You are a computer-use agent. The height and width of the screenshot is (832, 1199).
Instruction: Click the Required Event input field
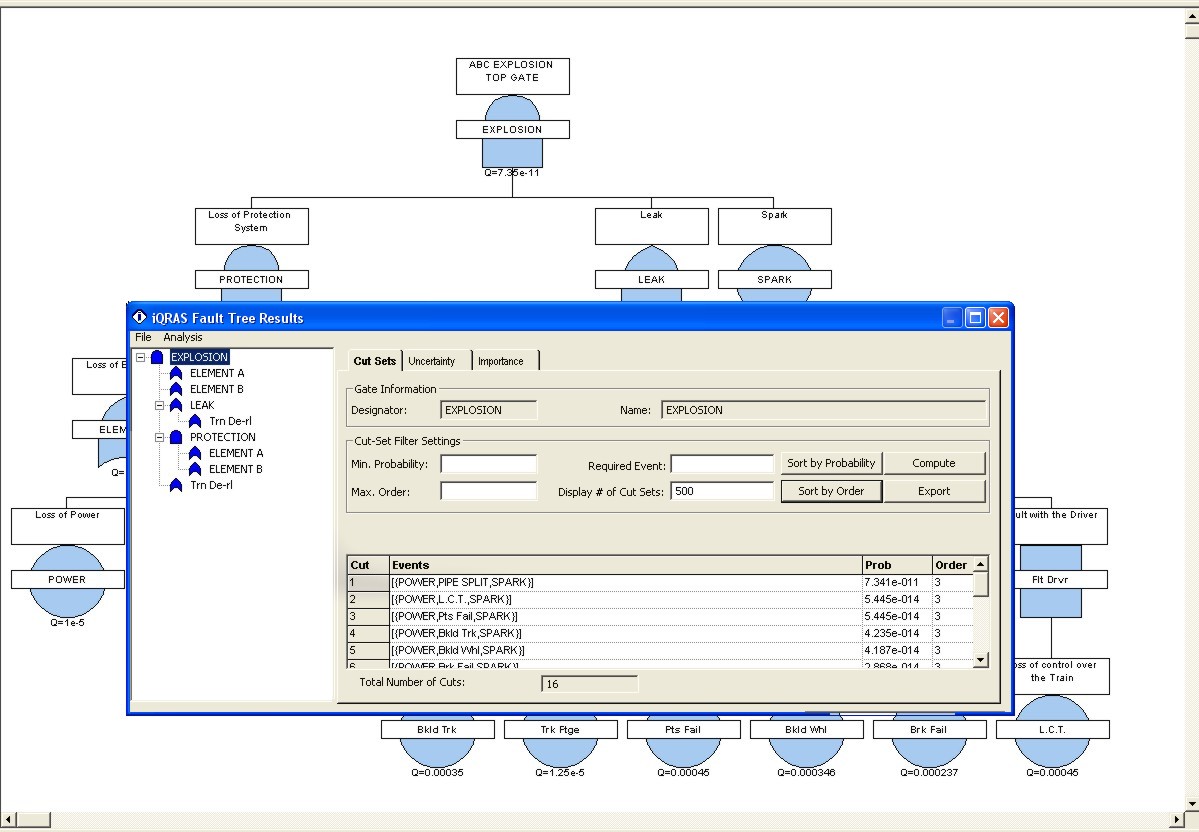click(723, 464)
